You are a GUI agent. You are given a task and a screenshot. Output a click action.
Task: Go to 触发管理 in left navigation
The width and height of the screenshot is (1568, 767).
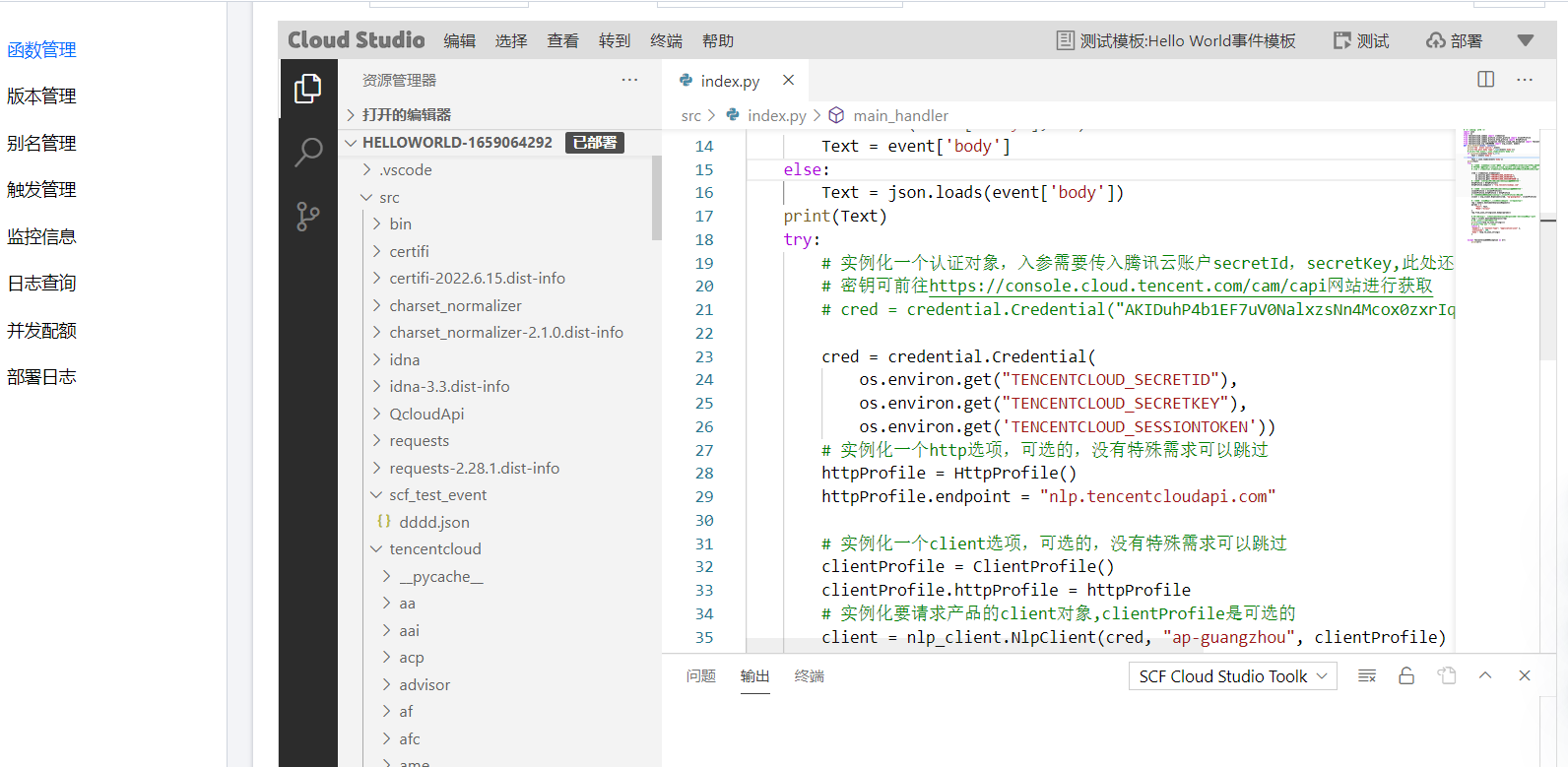click(41, 189)
